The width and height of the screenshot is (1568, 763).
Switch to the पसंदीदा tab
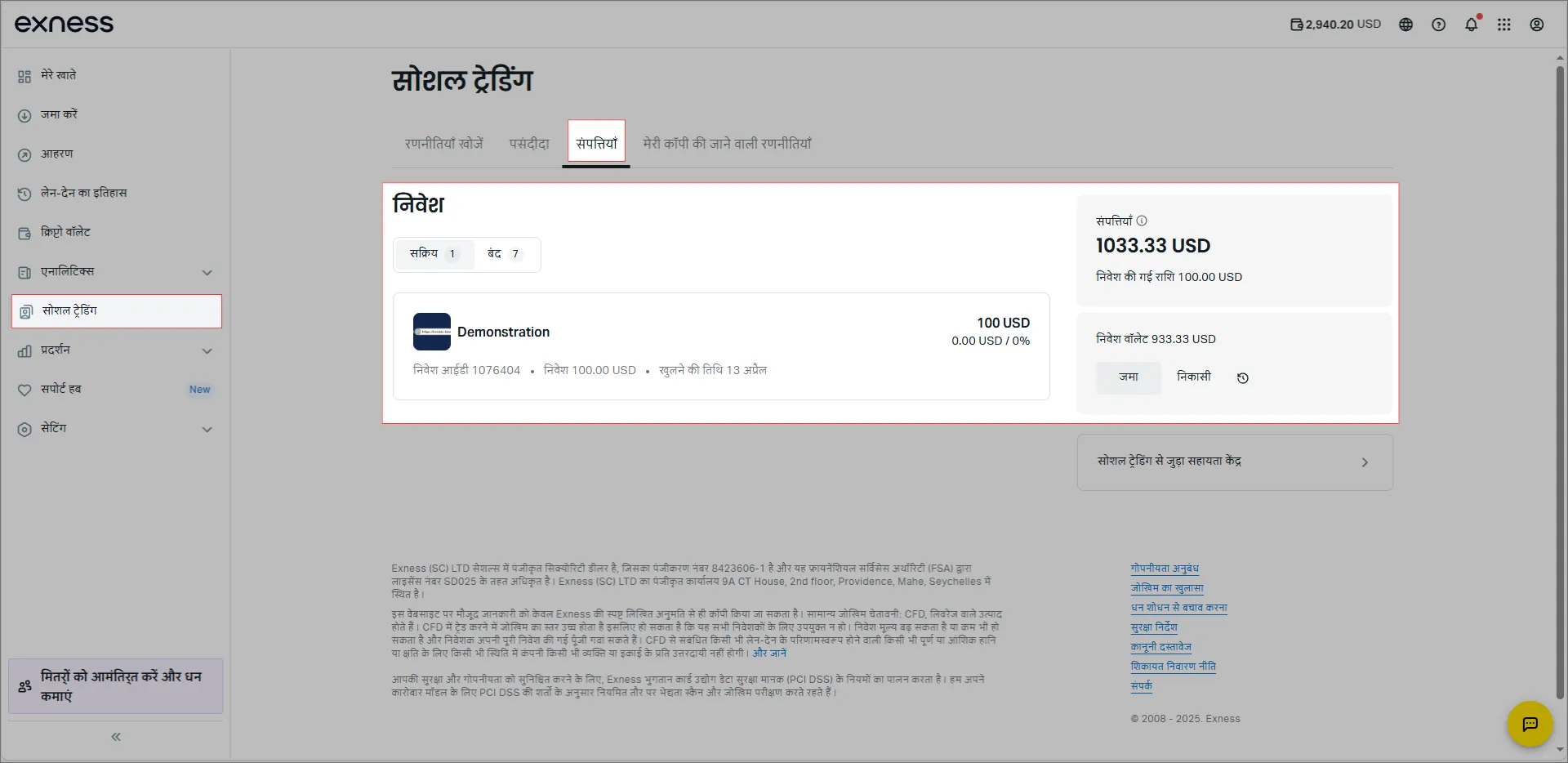[x=529, y=144]
